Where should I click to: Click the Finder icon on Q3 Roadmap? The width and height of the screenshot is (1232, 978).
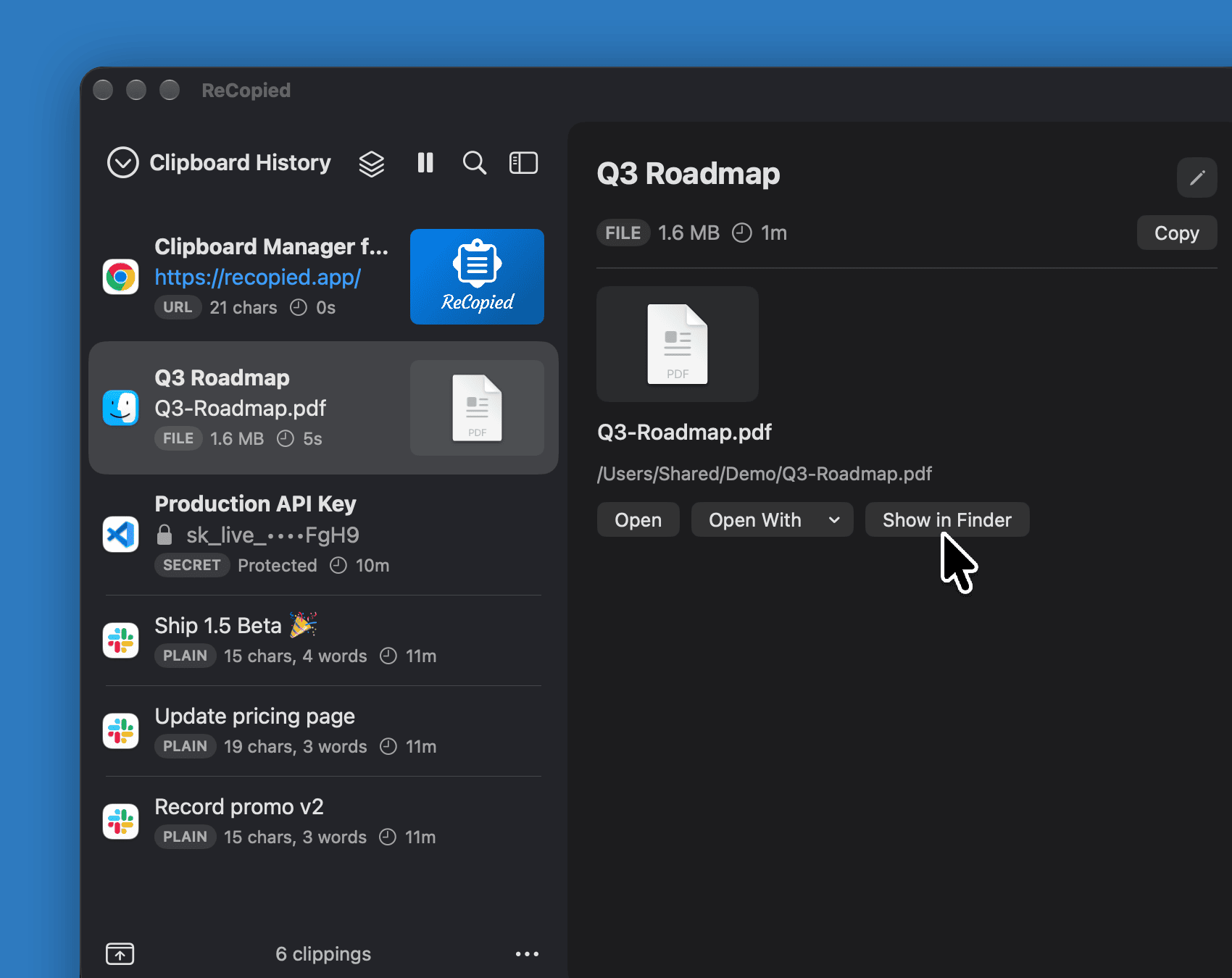[x=121, y=408]
